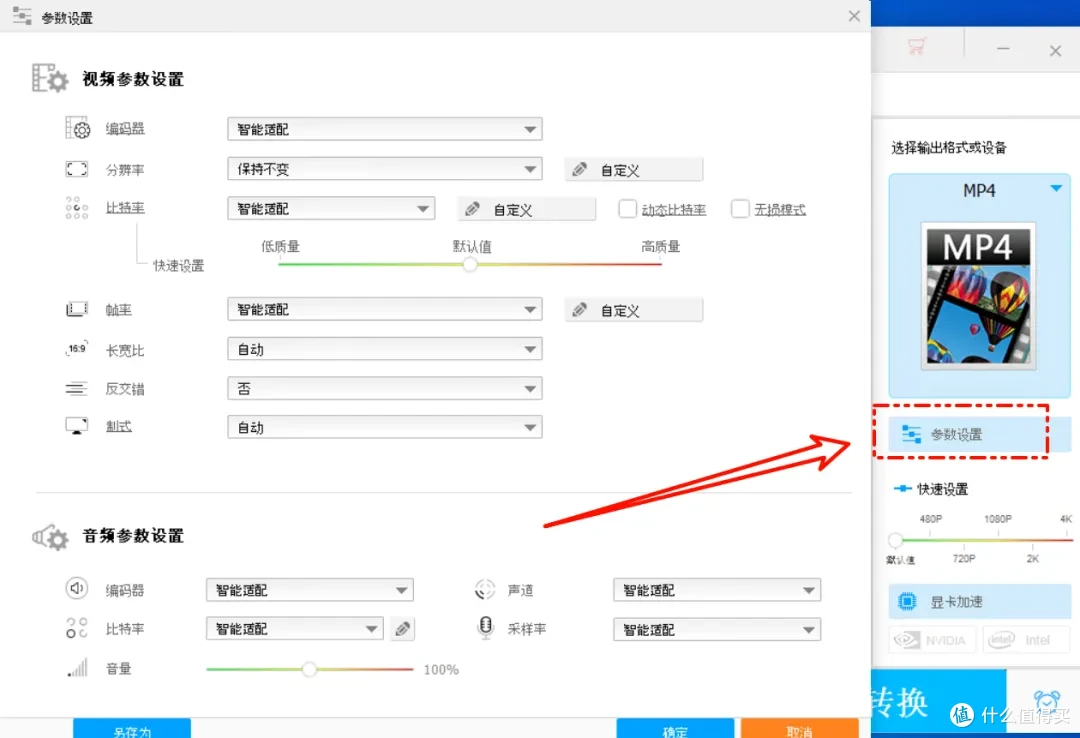Click the pencil edit button for audio bitrate
Image resolution: width=1080 pixels, height=738 pixels.
403,629
